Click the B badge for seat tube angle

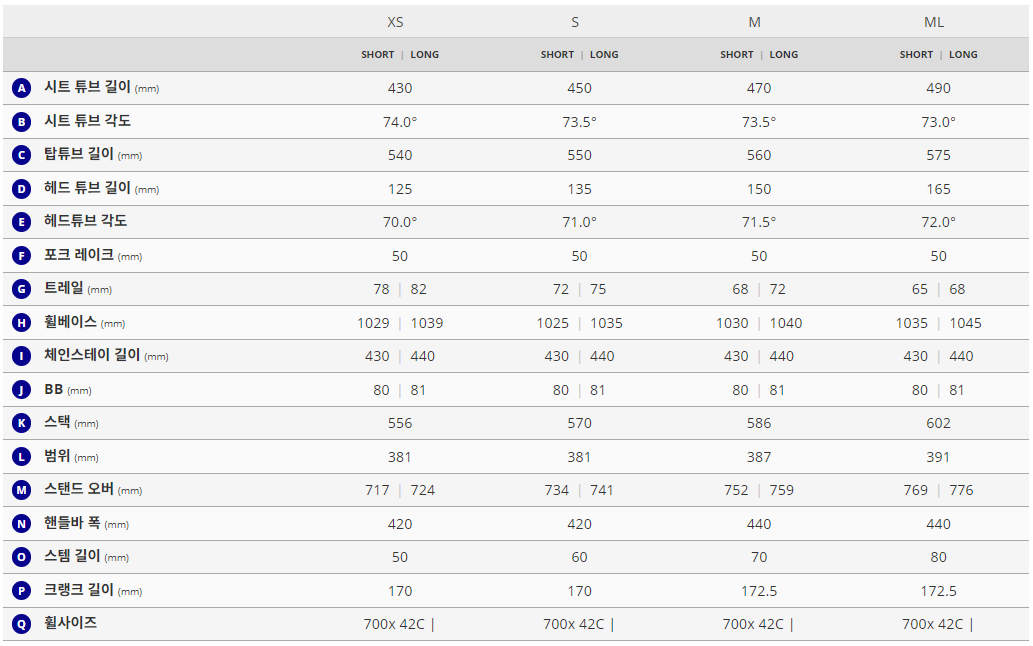pyautogui.click(x=22, y=122)
